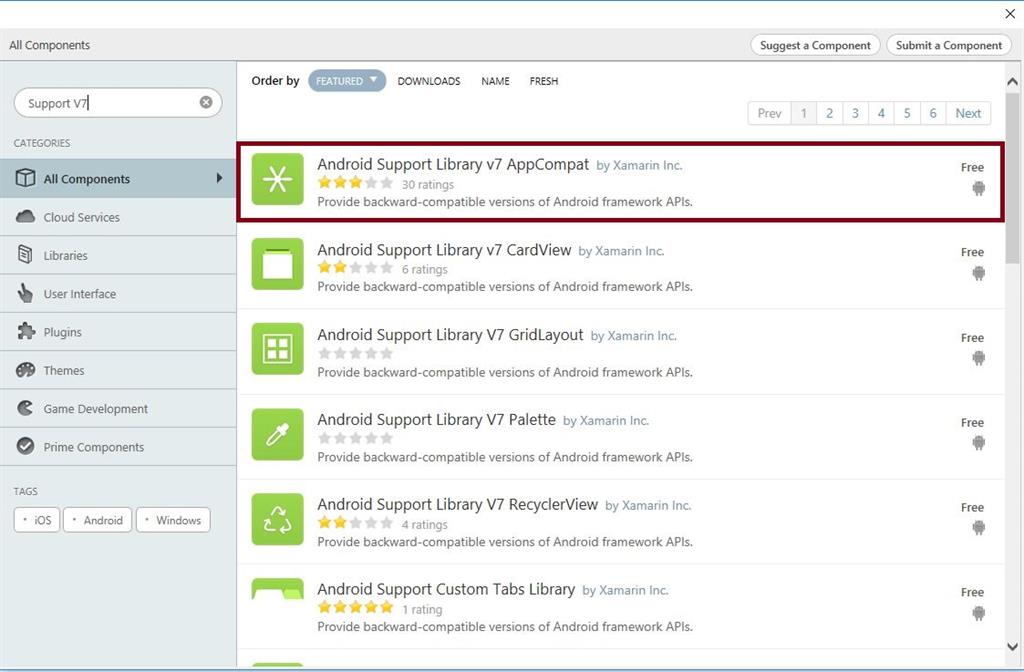Open the AppCompat asterisk component icon
The image size is (1024, 672).
[278, 179]
